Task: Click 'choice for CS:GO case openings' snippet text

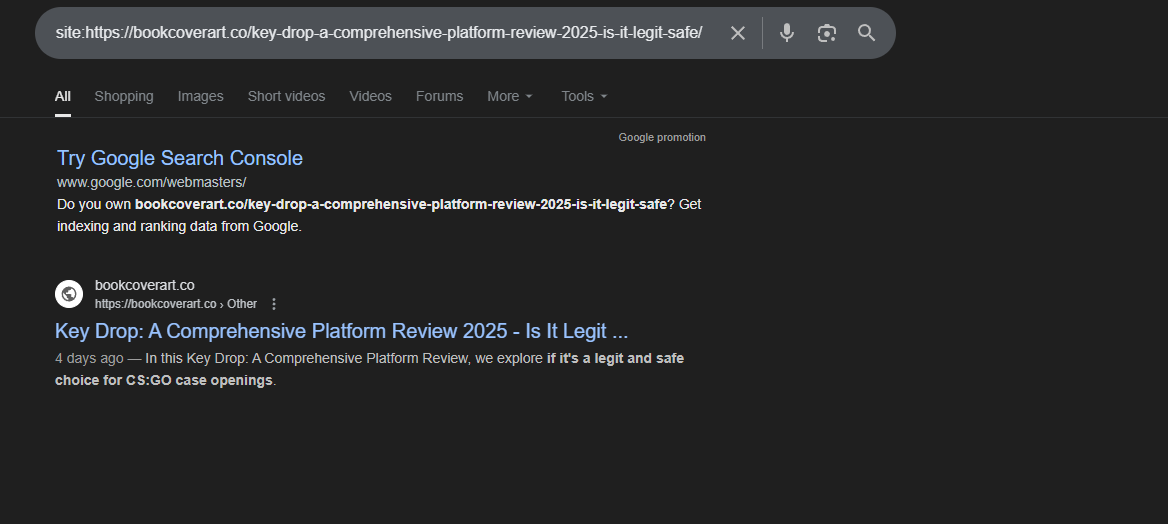Action: [164, 380]
